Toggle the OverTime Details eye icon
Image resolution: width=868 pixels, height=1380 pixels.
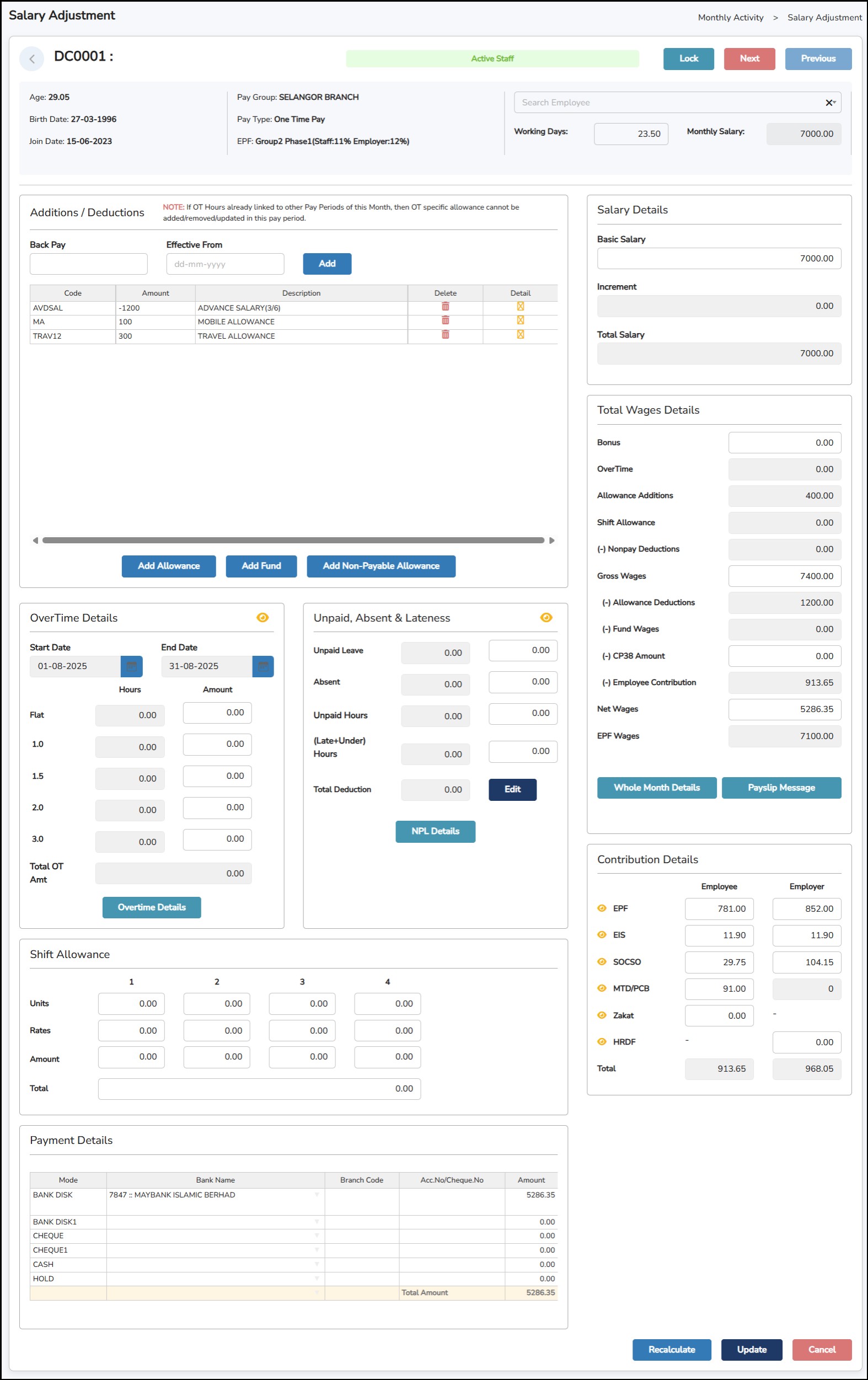[262, 617]
